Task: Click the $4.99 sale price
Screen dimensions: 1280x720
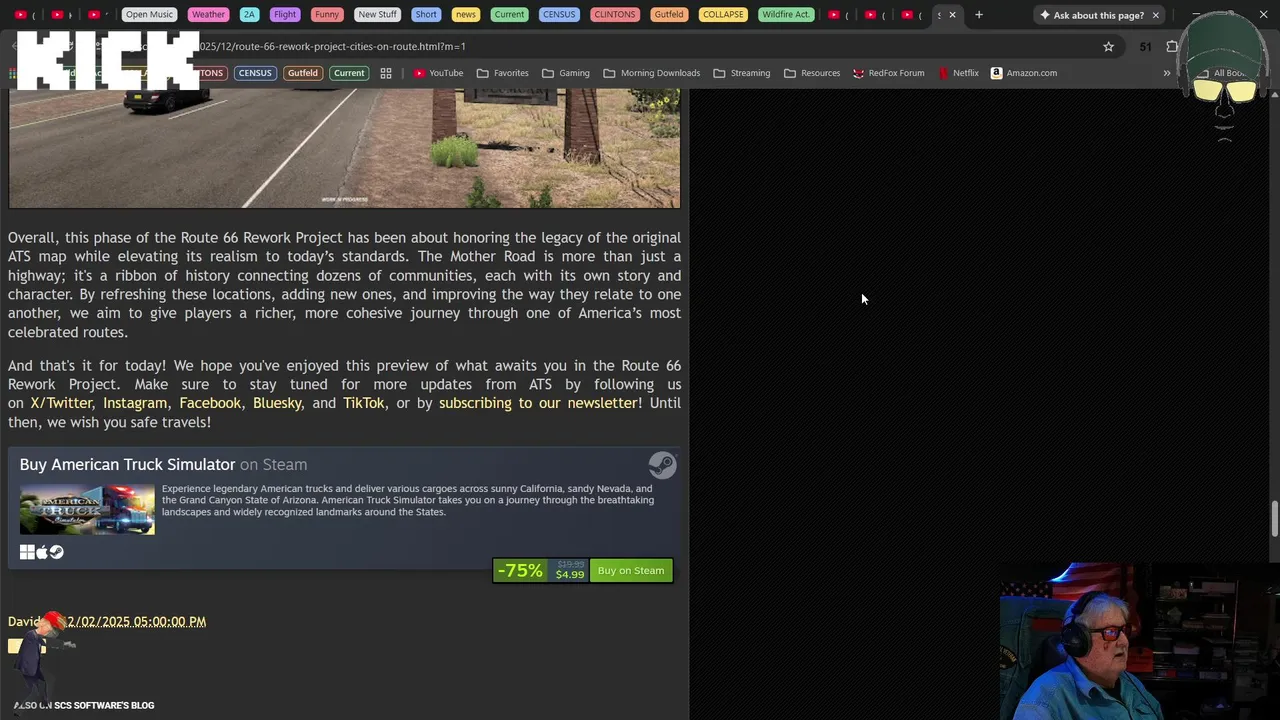Action: tap(570, 575)
